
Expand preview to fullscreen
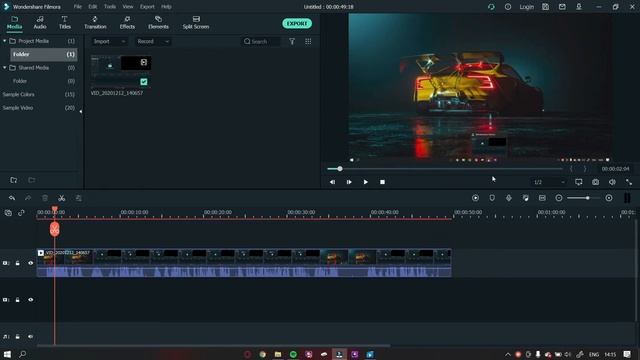629,182
